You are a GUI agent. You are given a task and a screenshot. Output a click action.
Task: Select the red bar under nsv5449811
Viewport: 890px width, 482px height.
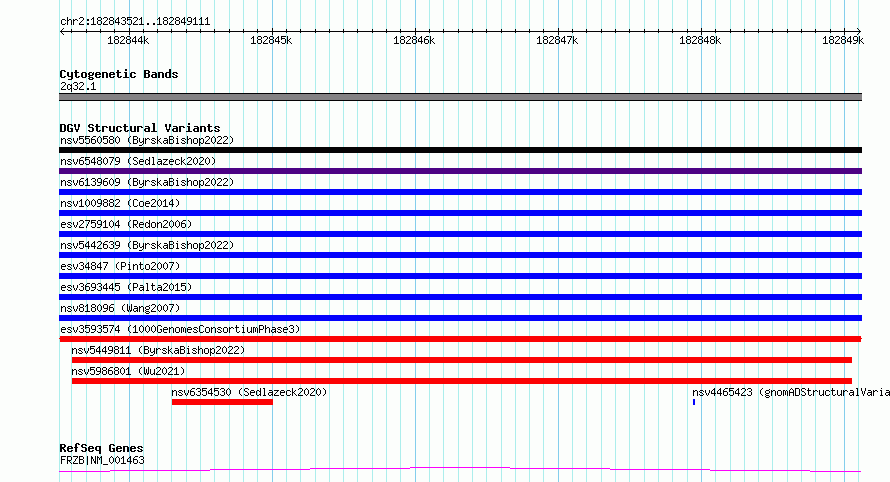[x=461, y=360]
